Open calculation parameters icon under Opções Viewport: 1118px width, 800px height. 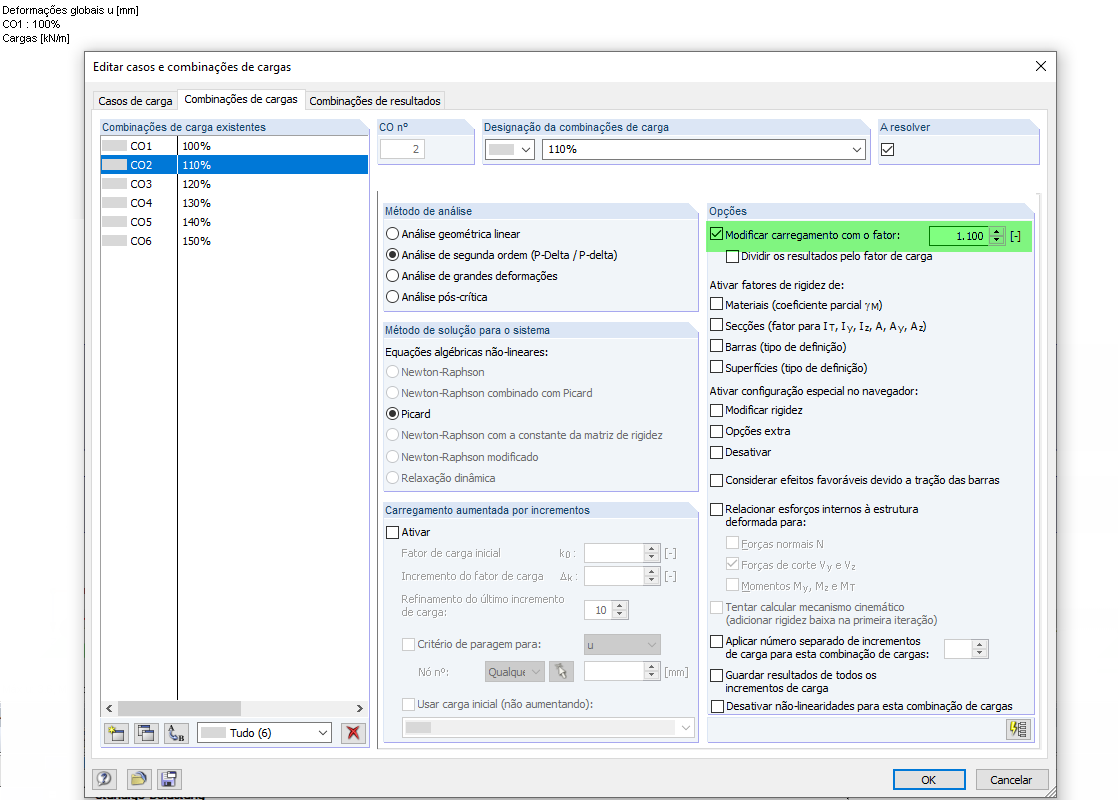1018,729
